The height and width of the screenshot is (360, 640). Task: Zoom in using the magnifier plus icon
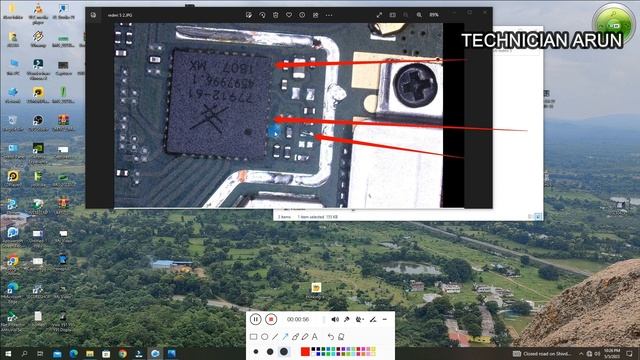click(419, 15)
